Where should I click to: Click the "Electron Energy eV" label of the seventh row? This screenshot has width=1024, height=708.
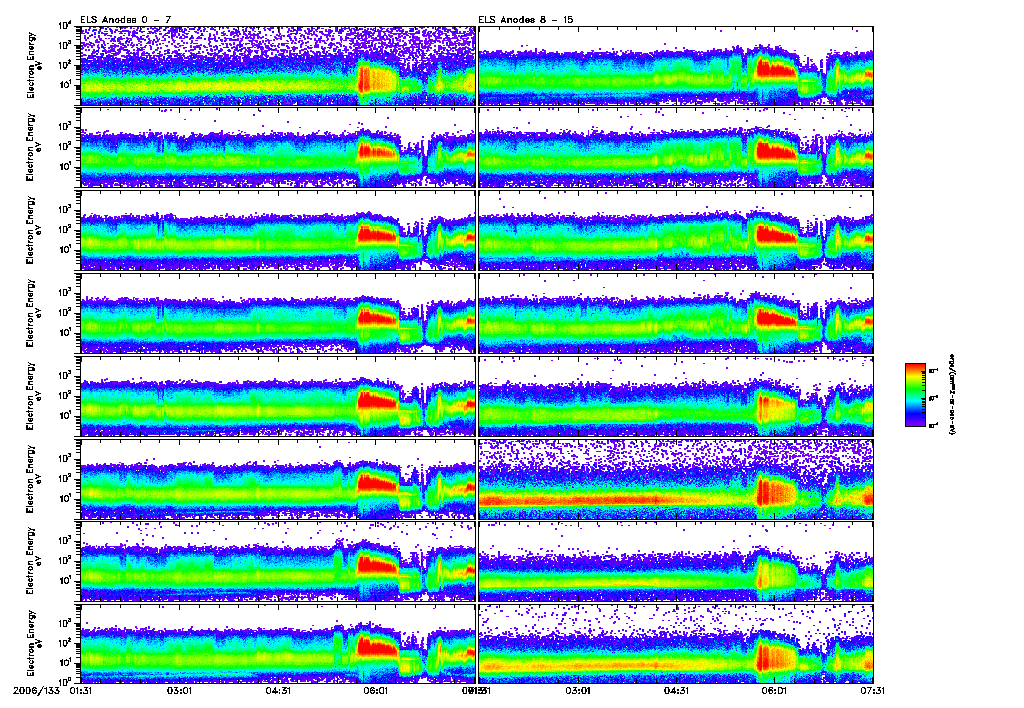coord(34,562)
